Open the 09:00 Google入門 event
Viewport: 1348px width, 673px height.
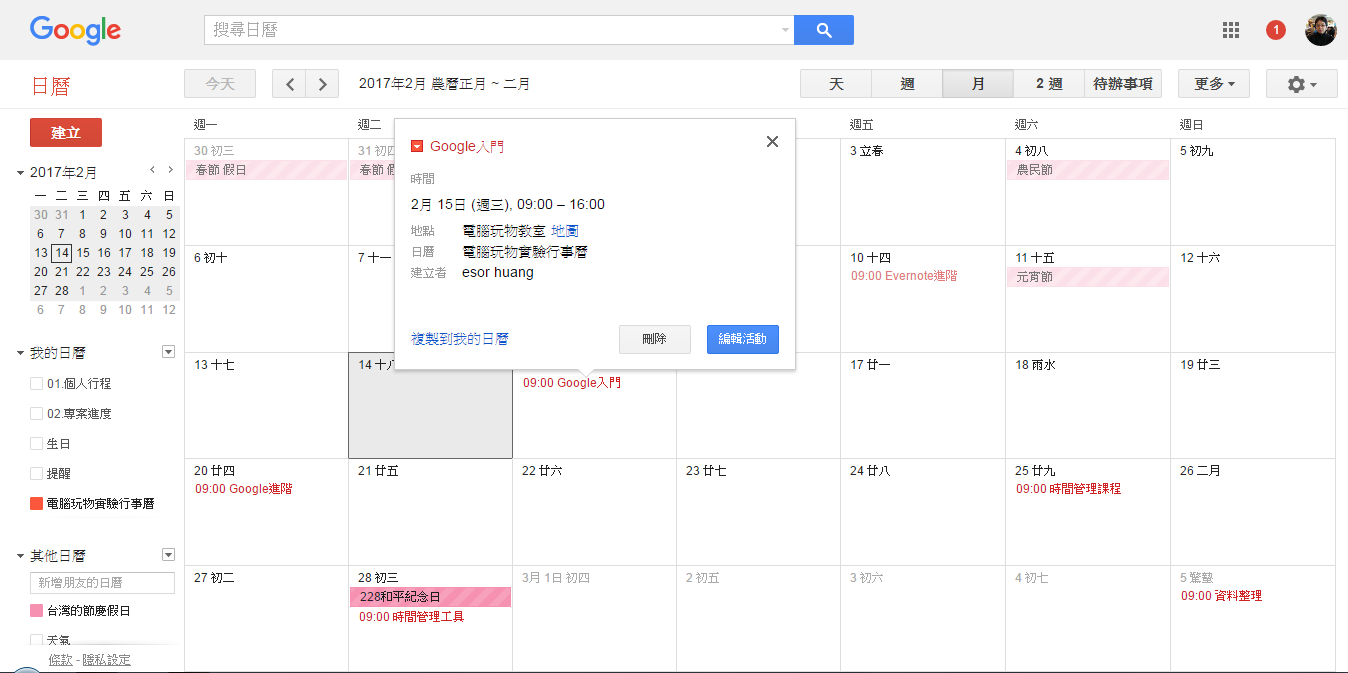click(572, 383)
